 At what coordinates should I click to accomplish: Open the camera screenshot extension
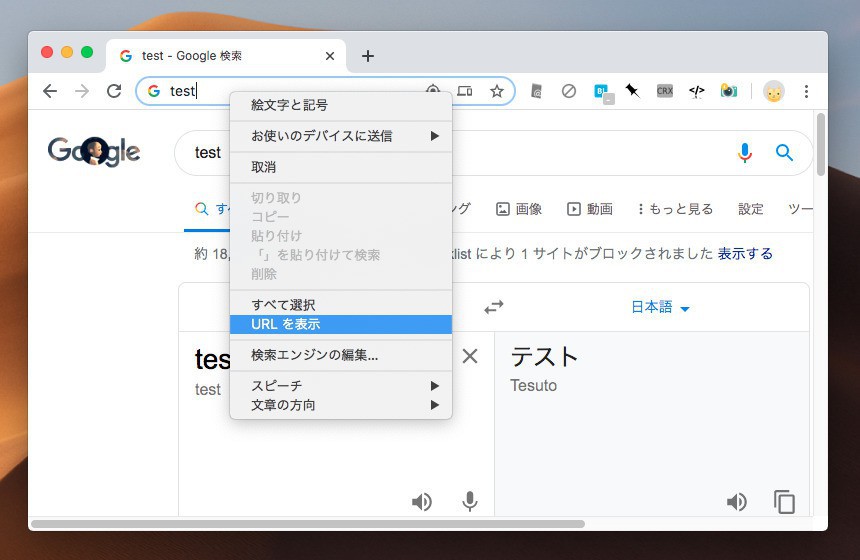[729, 91]
